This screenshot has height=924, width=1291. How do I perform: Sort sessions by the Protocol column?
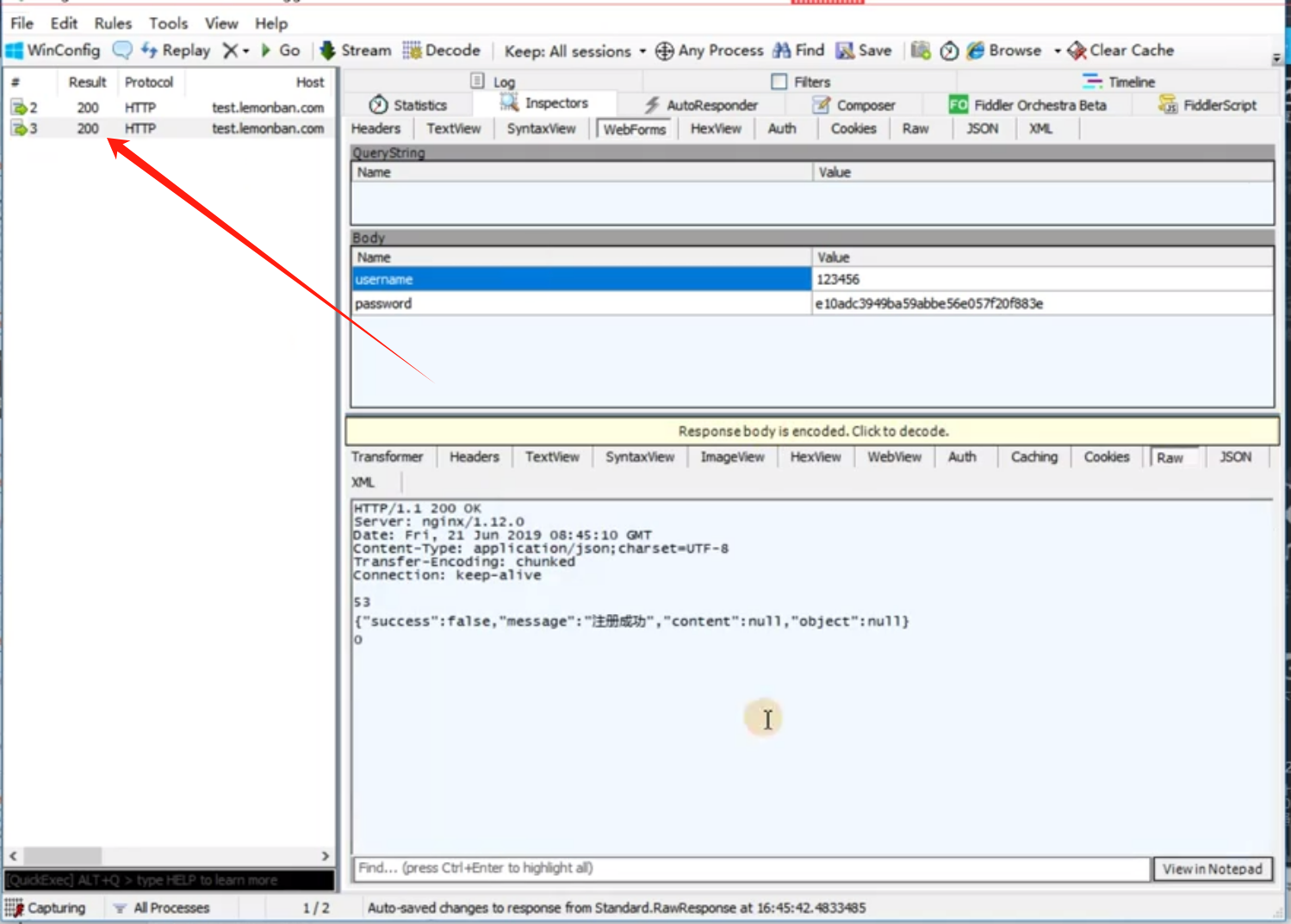[149, 82]
